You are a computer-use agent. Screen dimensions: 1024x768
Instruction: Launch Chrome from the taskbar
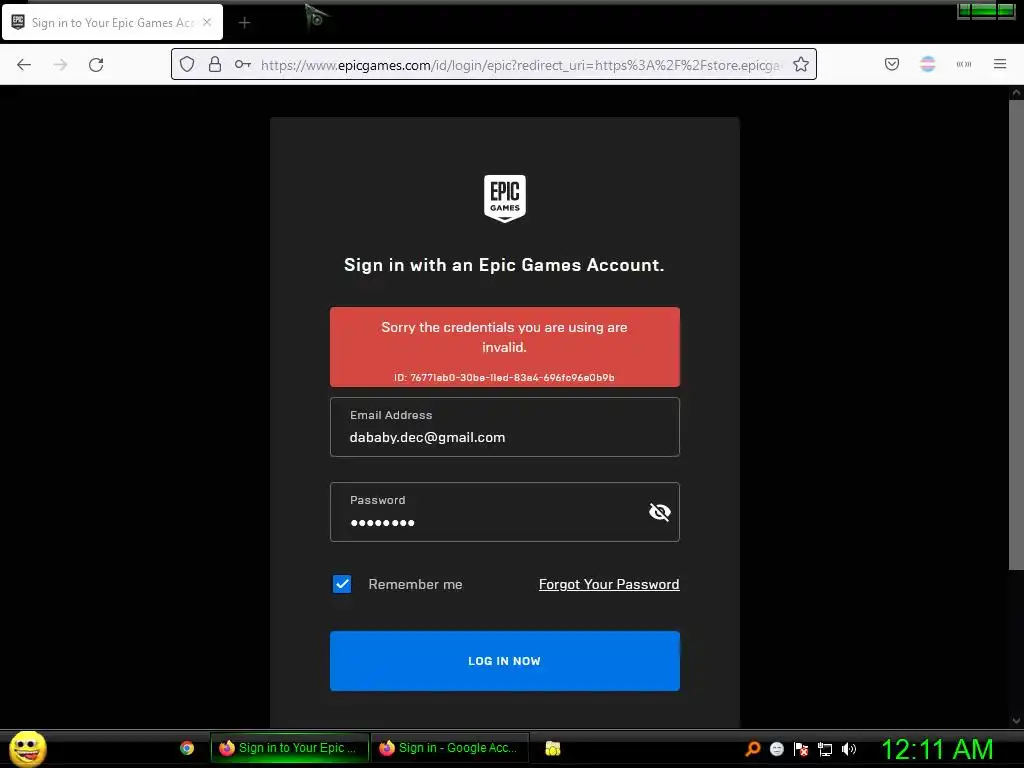(x=187, y=748)
